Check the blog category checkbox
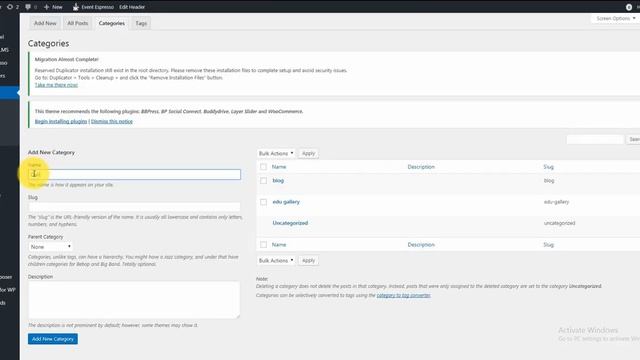Image resolution: width=640 pixels, height=360 pixels. click(x=263, y=180)
